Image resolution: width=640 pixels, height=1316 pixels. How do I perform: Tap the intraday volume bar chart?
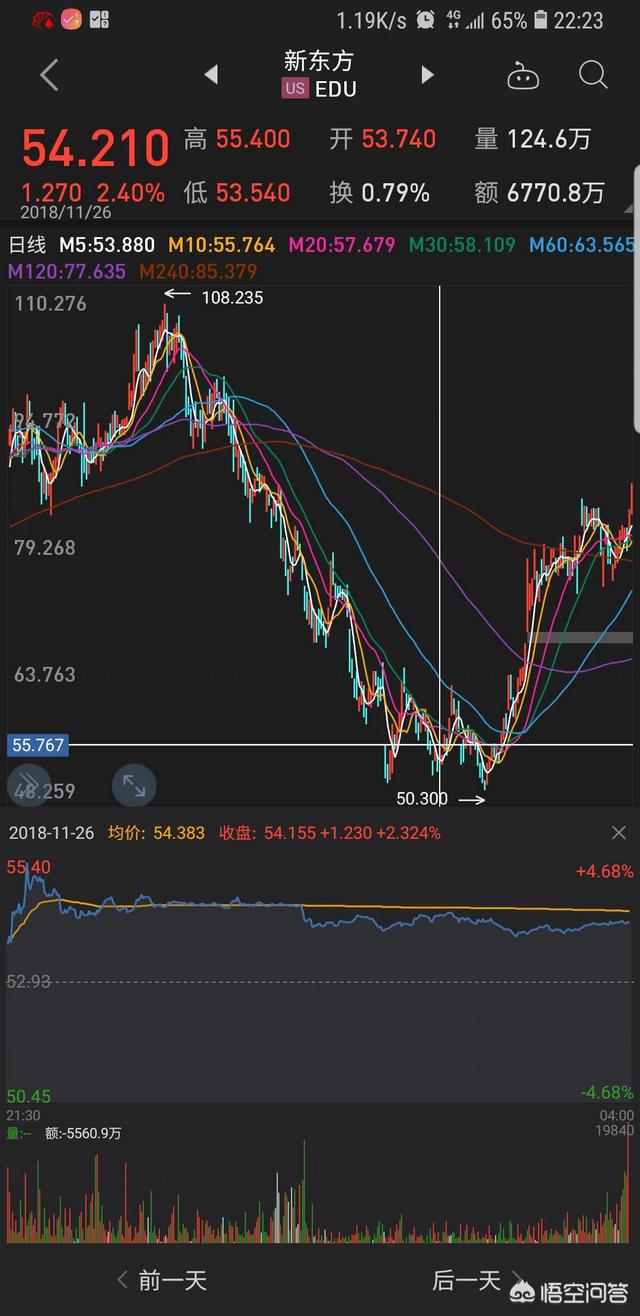pyautogui.click(x=320, y=1190)
